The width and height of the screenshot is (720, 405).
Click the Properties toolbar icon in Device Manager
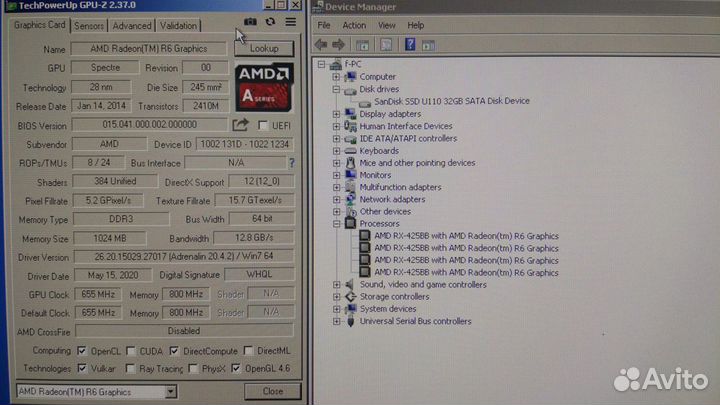pyautogui.click(x=386, y=45)
